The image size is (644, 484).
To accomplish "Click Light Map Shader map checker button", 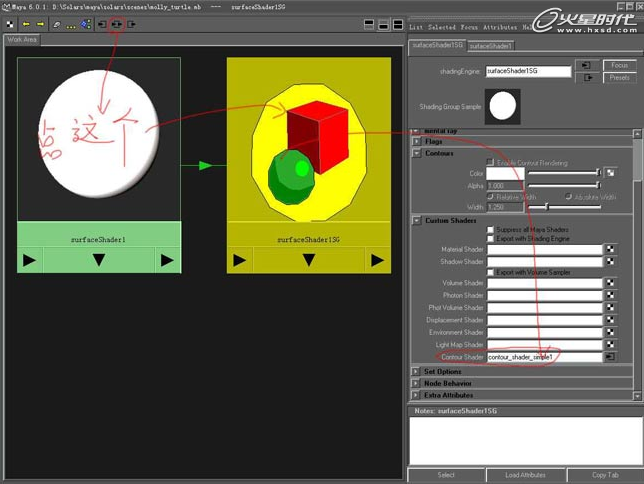I will pyautogui.click(x=610, y=344).
